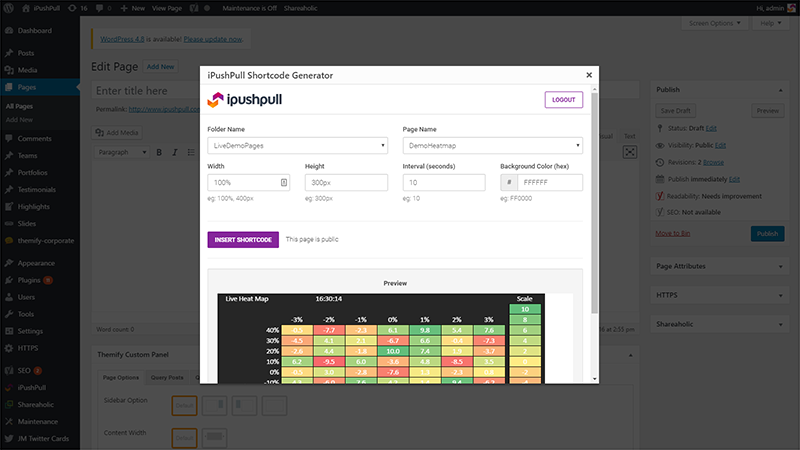Click the Interval seconds input field
This screenshot has width=800, height=450.
click(x=444, y=182)
